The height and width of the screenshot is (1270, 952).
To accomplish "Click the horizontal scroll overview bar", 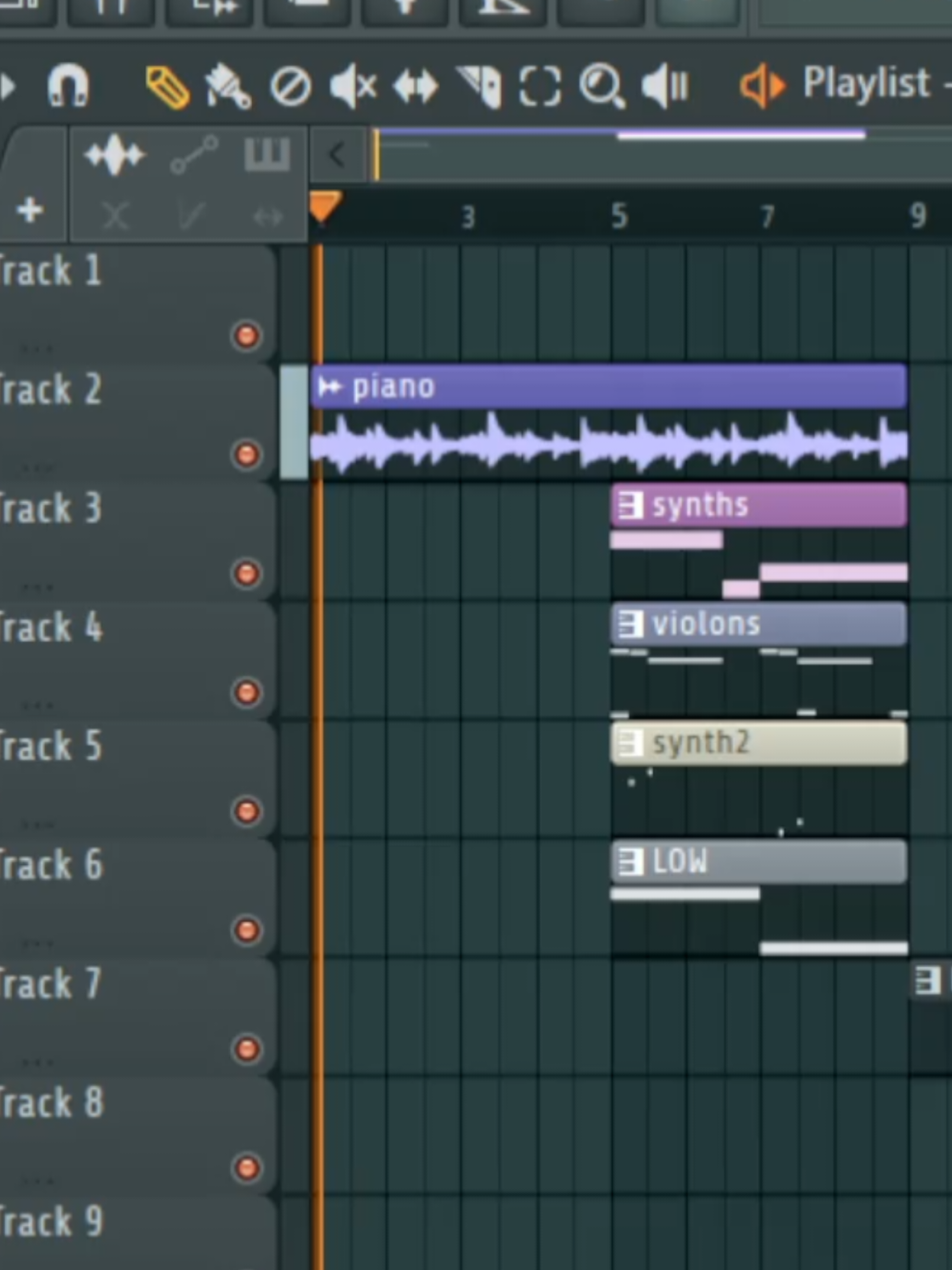I will pos(661,156).
